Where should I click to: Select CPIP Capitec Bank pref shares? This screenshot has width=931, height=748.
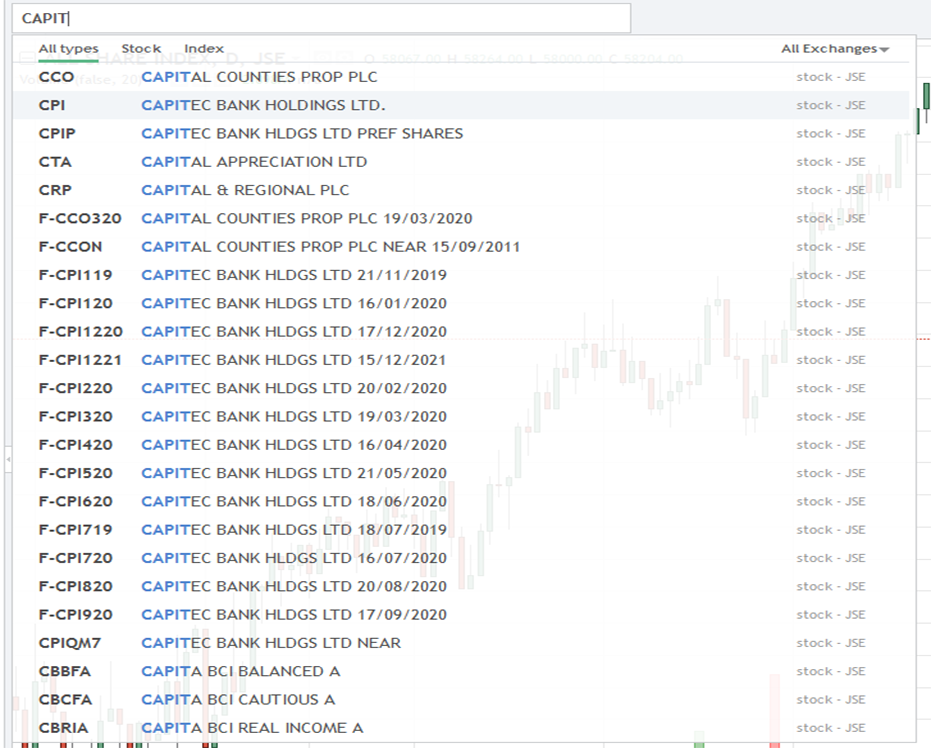tap(461, 134)
